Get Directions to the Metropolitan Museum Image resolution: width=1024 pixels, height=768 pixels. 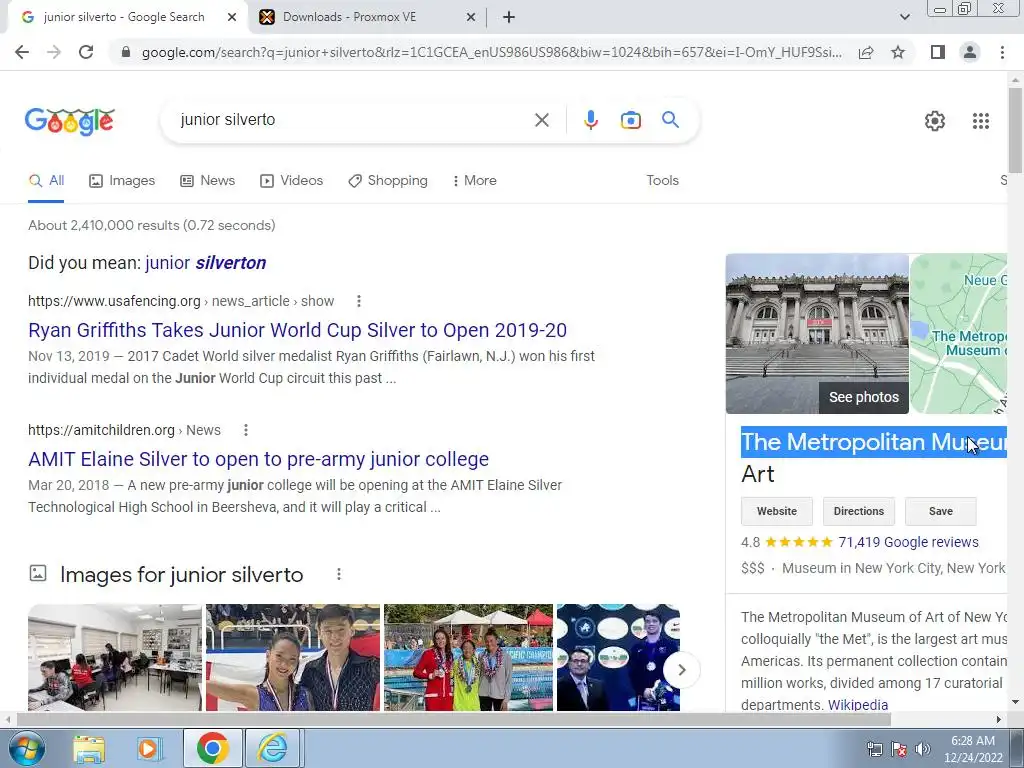click(x=859, y=511)
